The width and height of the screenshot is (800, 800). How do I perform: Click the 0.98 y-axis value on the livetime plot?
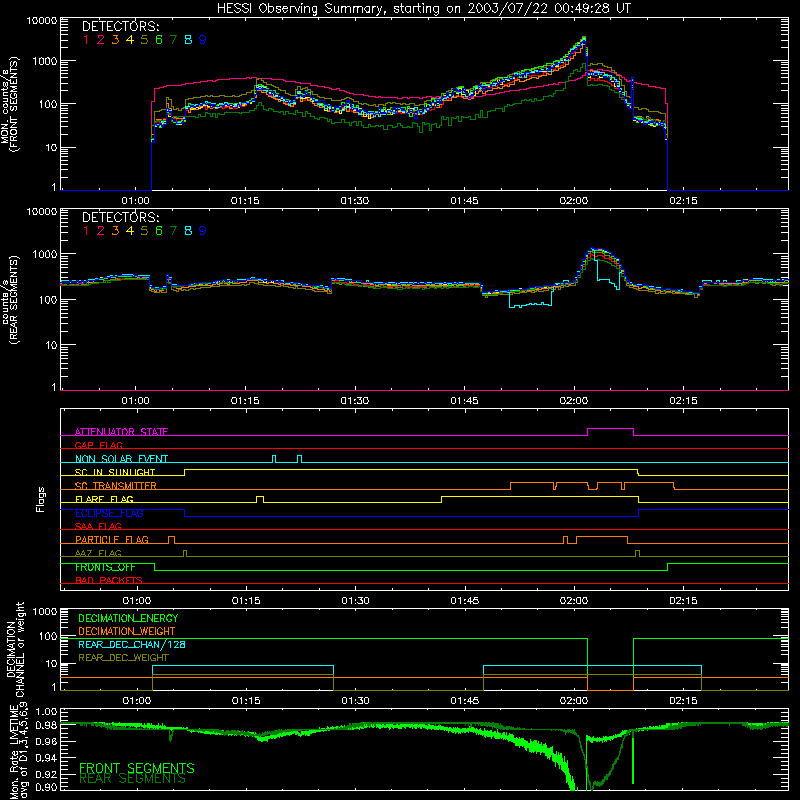click(46, 725)
